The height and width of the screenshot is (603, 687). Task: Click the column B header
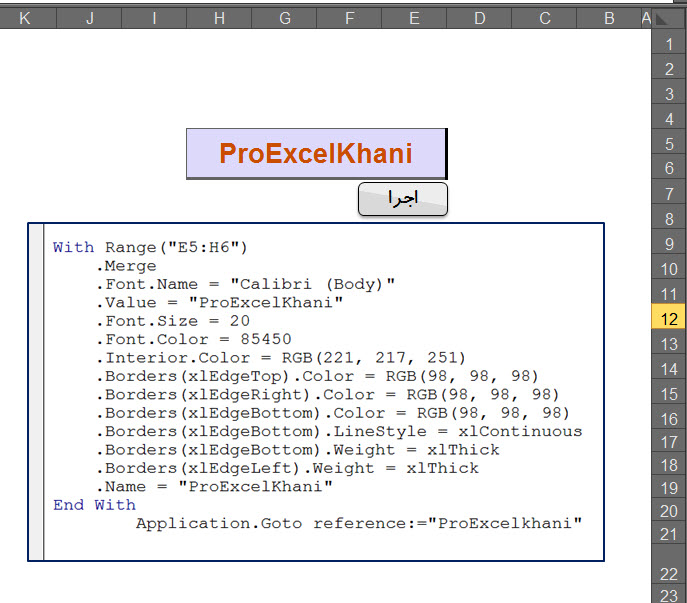pos(609,18)
